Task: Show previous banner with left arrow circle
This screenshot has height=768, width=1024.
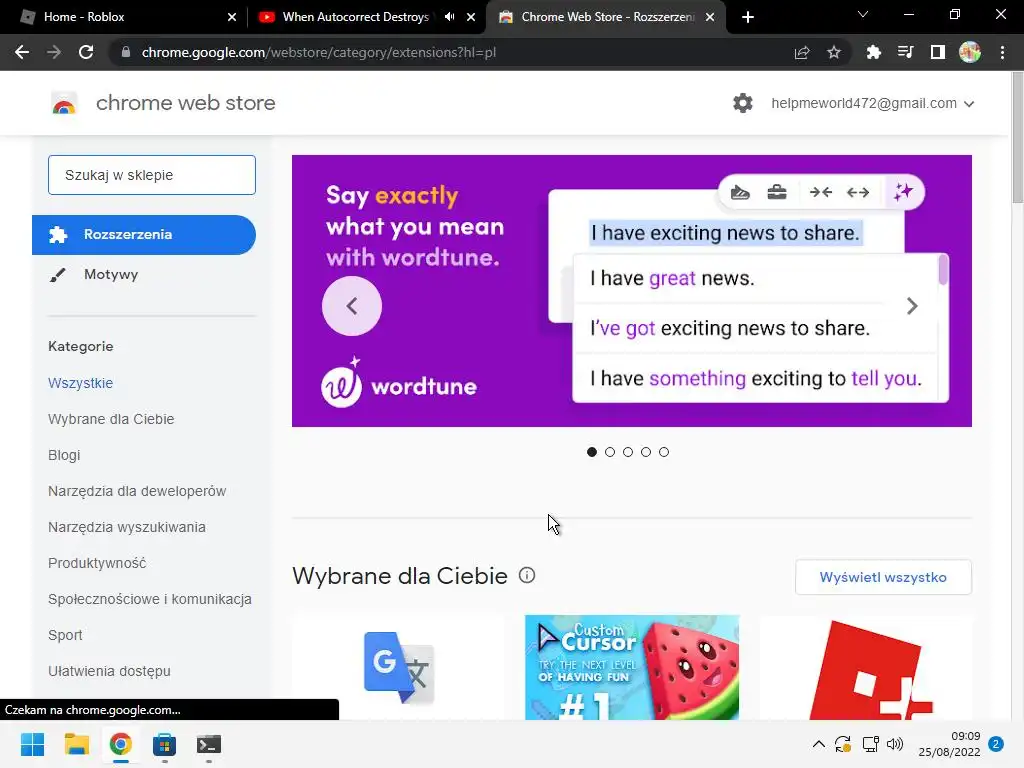Action: pyautogui.click(x=351, y=306)
